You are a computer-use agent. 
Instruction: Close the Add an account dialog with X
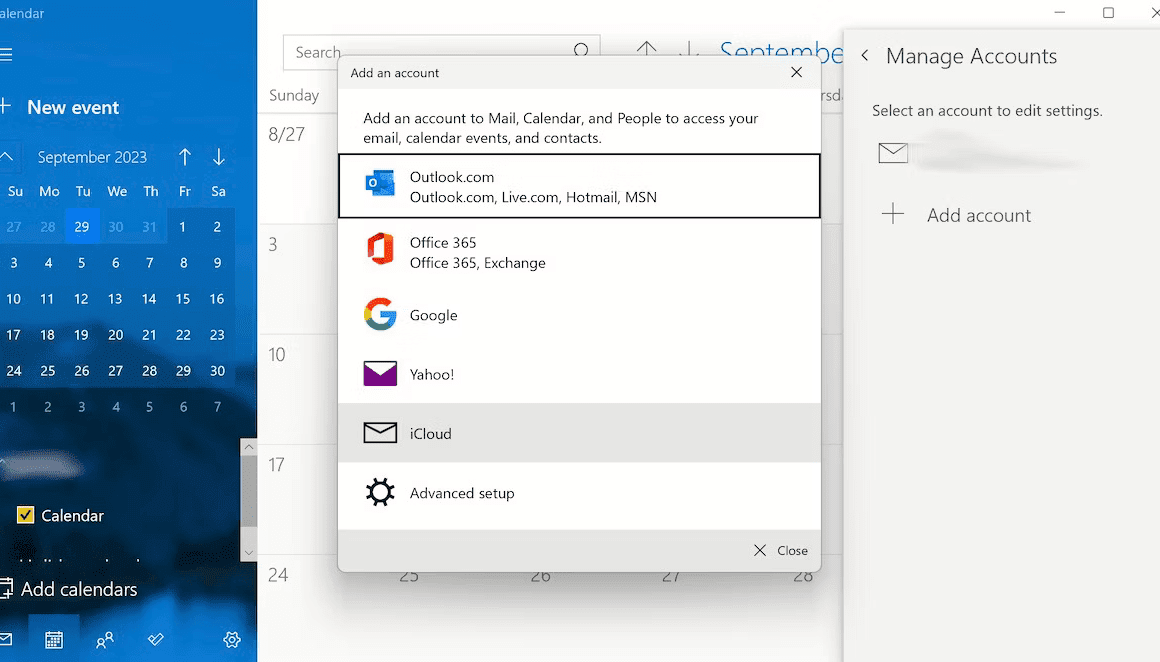796,72
